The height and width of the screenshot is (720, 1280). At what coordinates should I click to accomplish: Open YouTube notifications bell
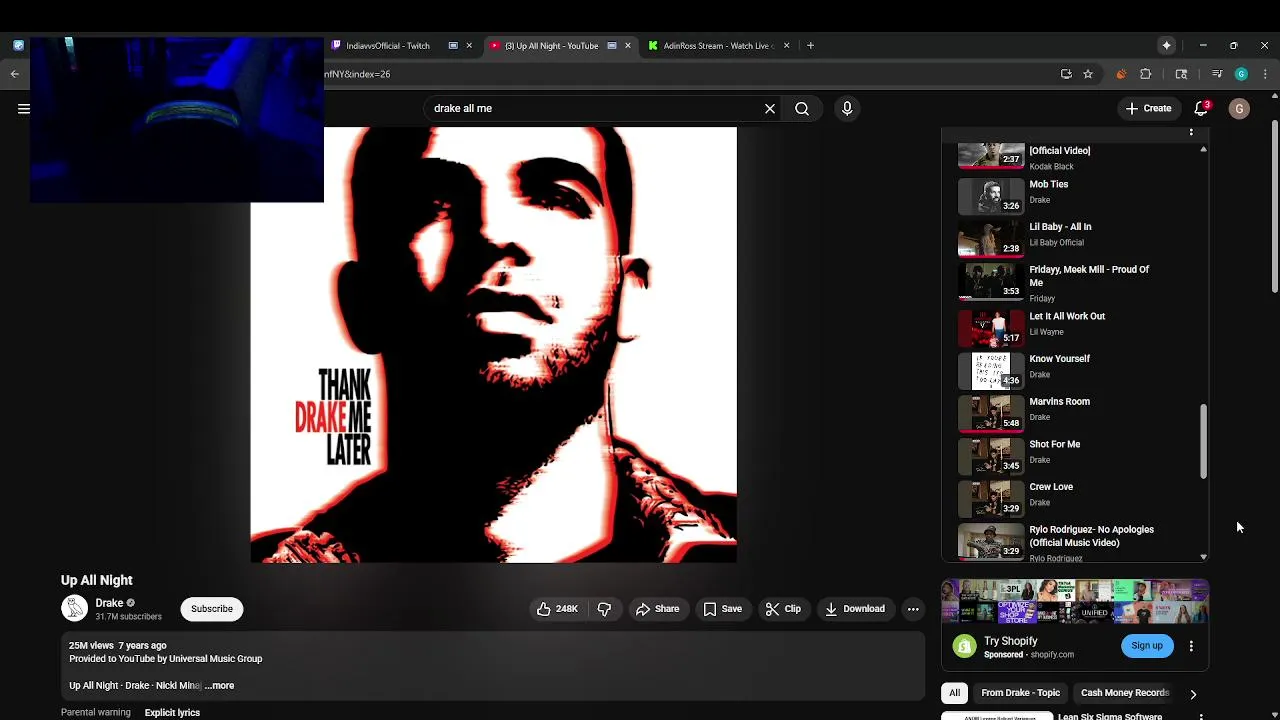click(1201, 109)
